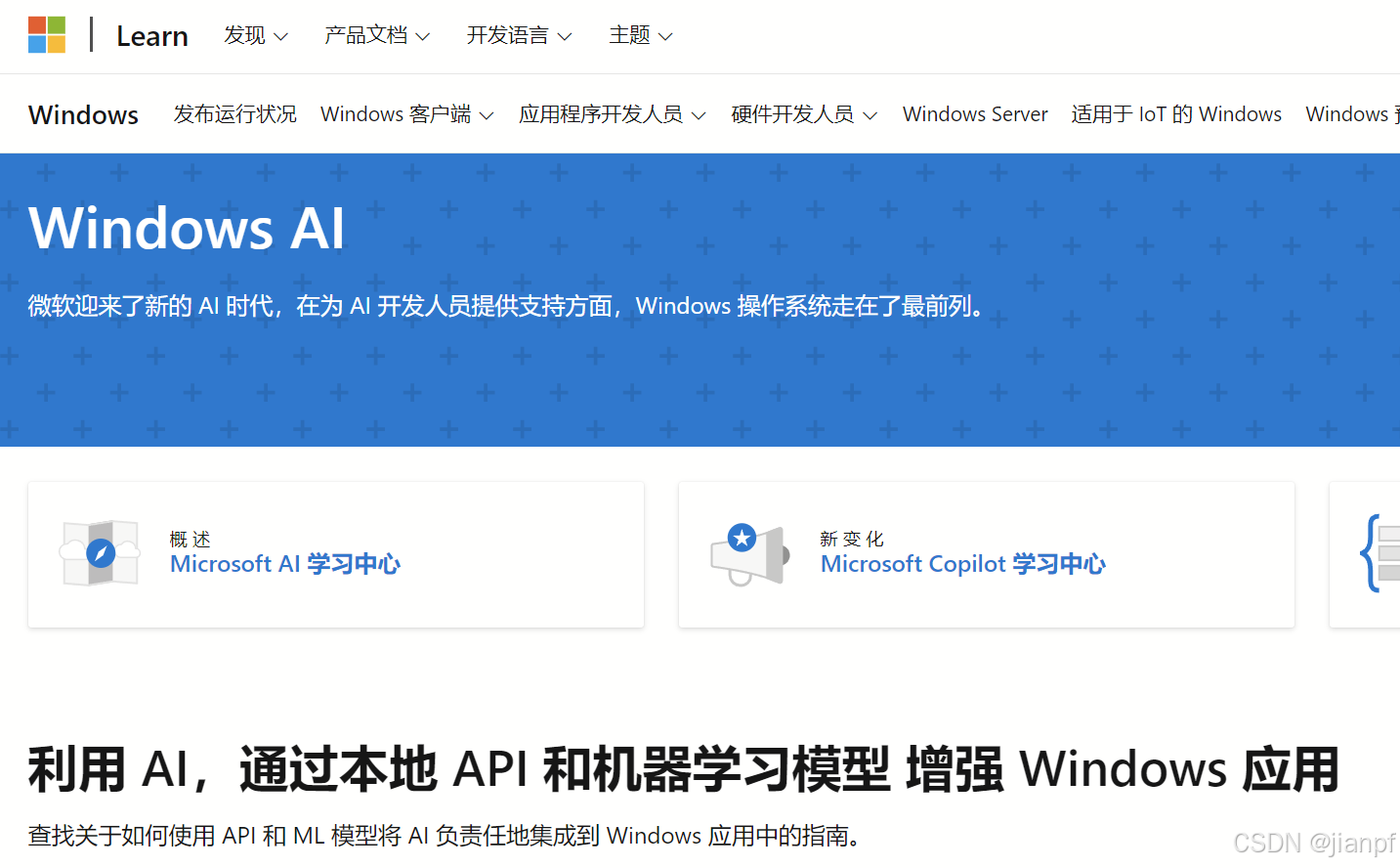Expand the Windows 客户端 menu
This screenshot has height=868, width=1400.
coord(407,114)
